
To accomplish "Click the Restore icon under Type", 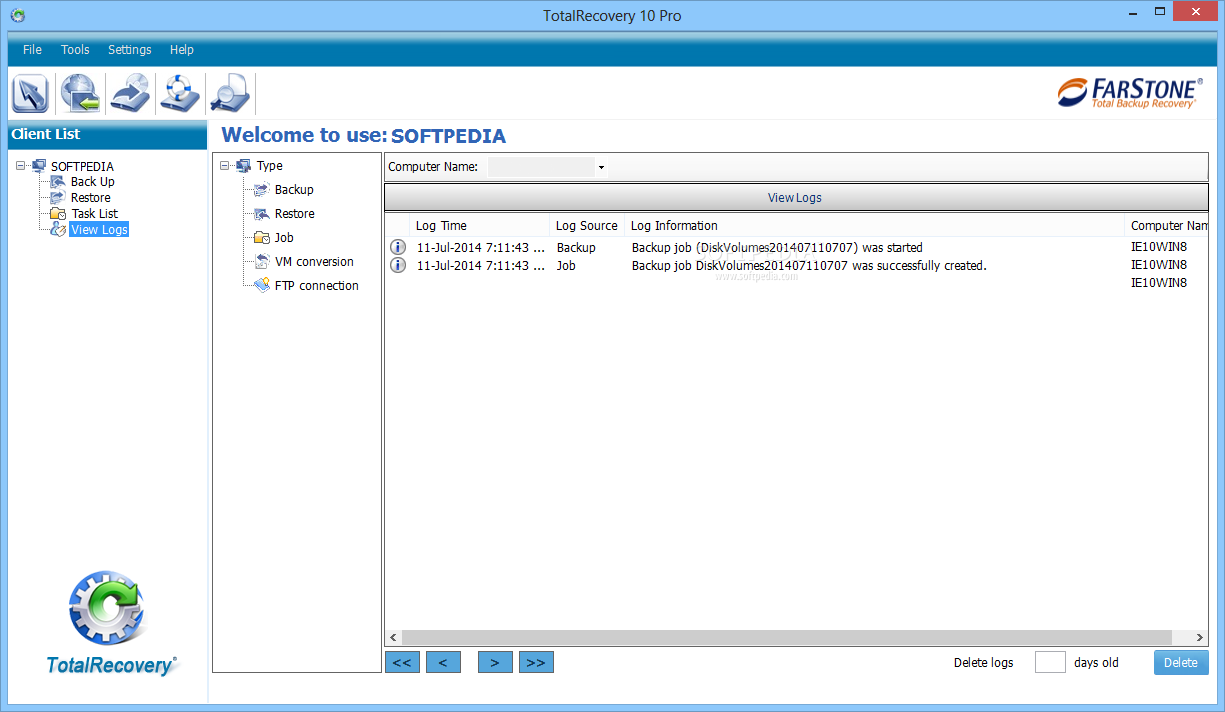I will click(x=262, y=214).
